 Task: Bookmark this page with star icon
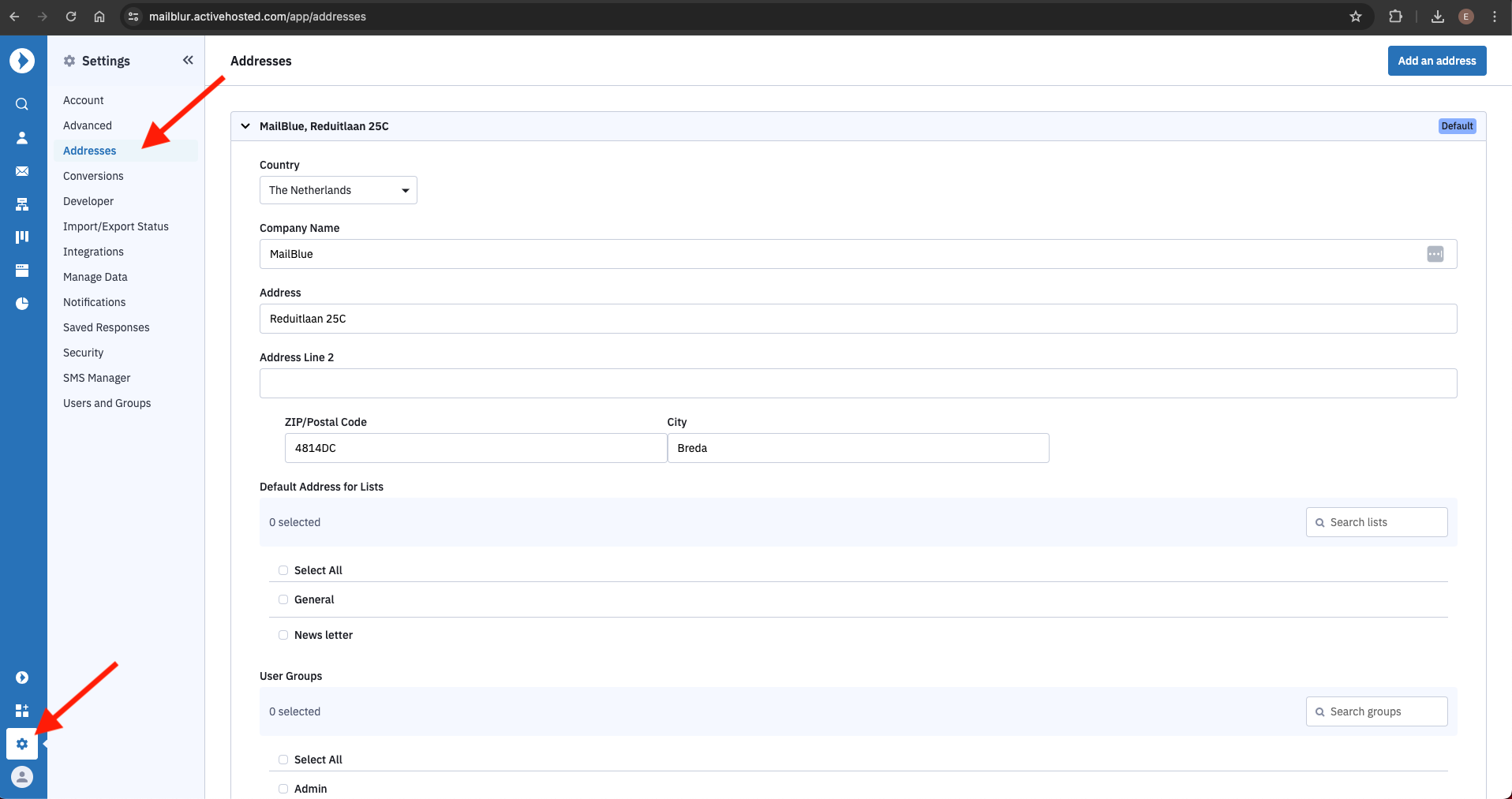(1356, 17)
